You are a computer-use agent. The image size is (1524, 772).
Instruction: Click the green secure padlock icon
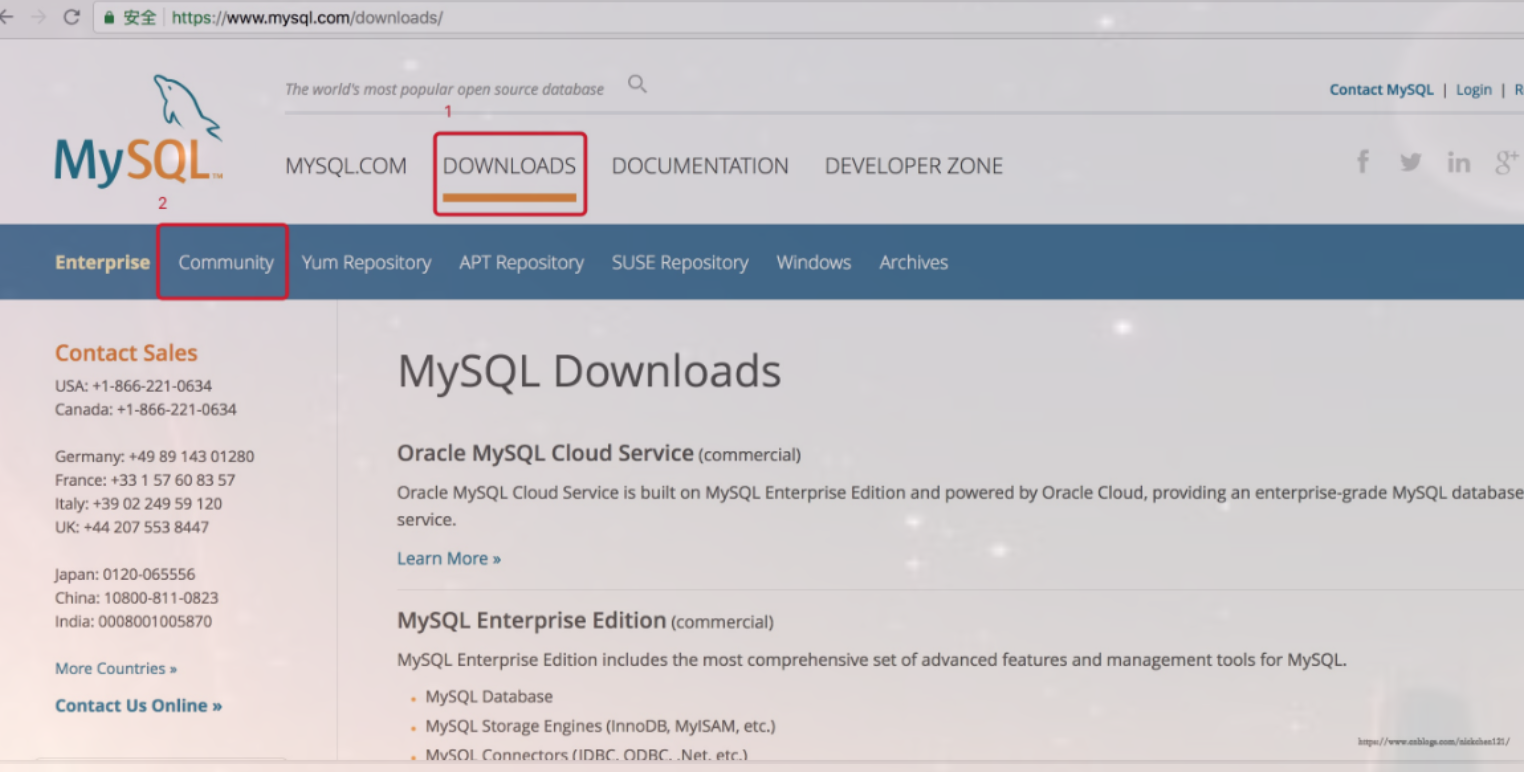coord(109,17)
